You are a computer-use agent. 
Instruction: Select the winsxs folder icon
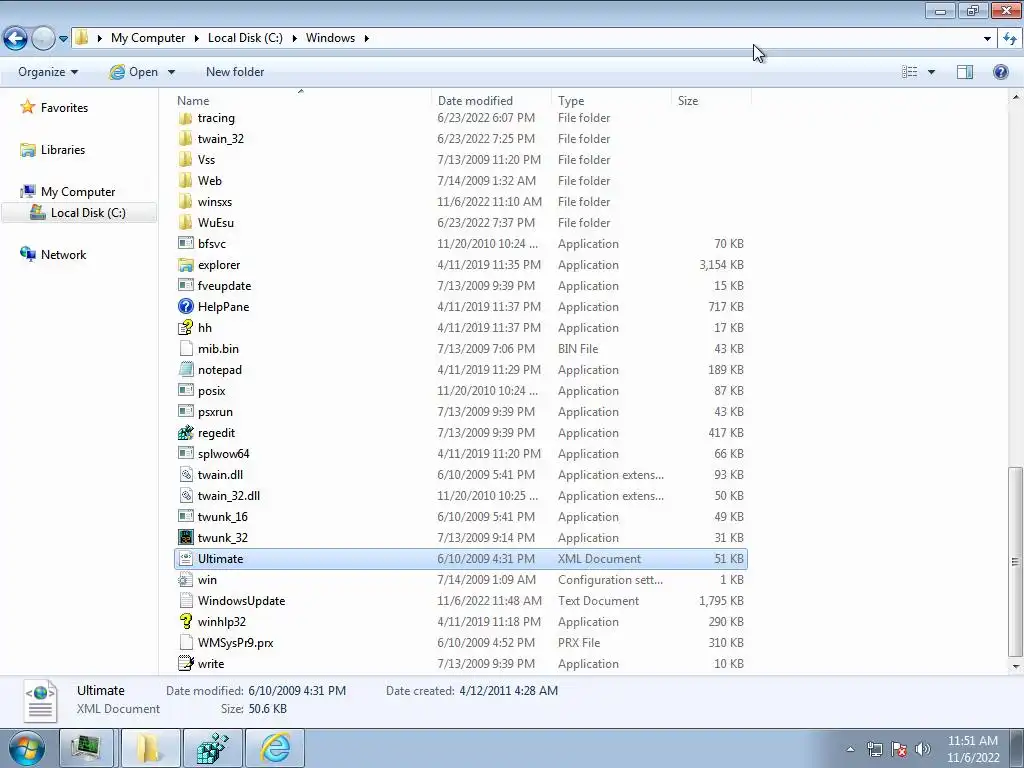click(x=185, y=201)
